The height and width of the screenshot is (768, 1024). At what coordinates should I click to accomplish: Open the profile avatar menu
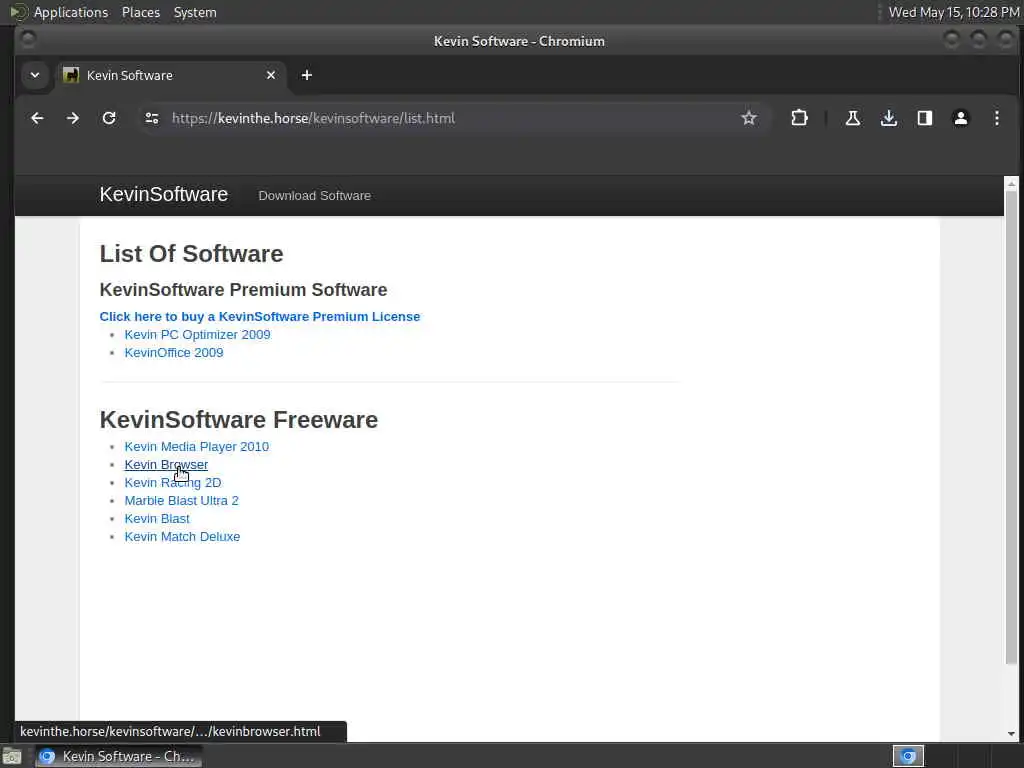961,118
